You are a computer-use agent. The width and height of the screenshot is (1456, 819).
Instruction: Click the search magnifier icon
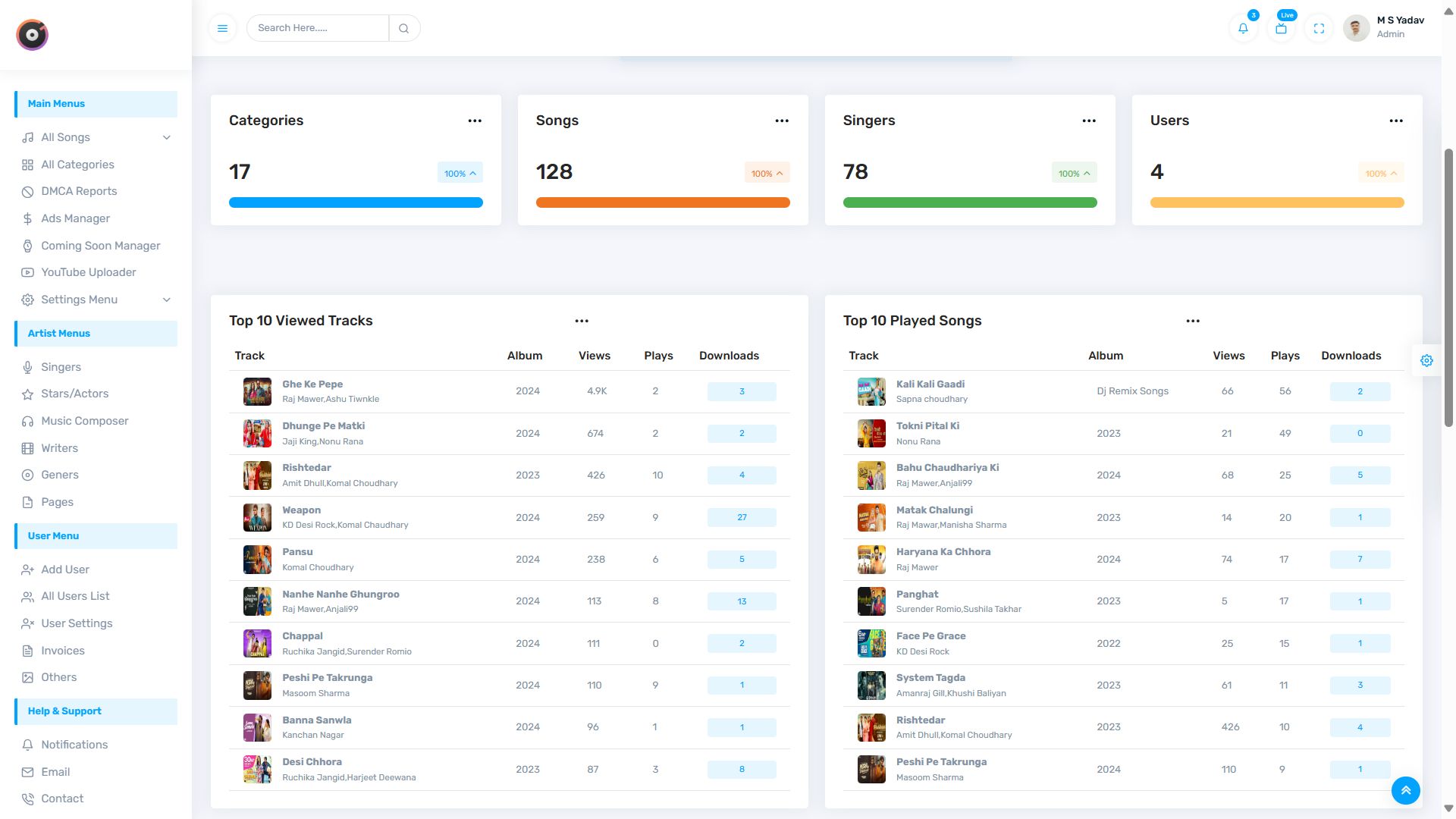click(404, 29)
